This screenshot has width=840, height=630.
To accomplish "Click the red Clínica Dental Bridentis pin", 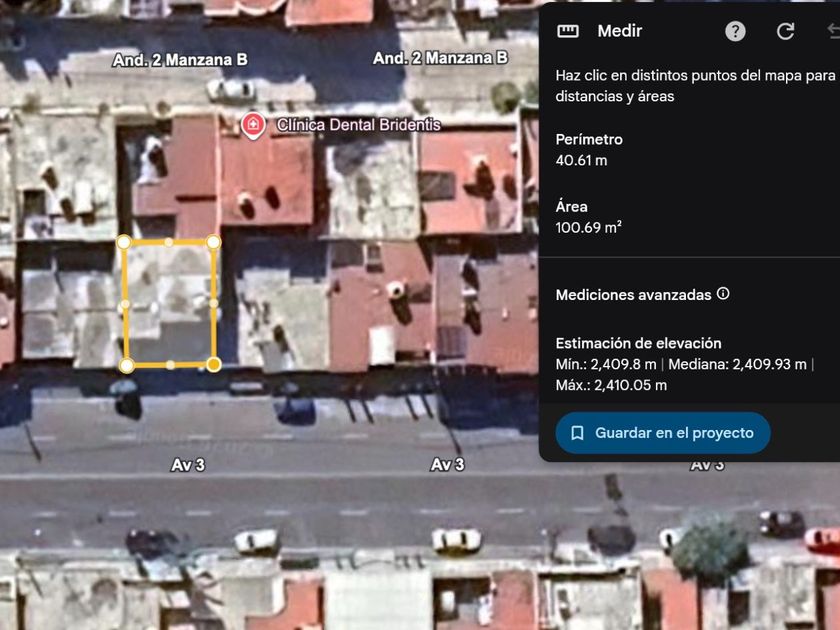I will [253, 124].
